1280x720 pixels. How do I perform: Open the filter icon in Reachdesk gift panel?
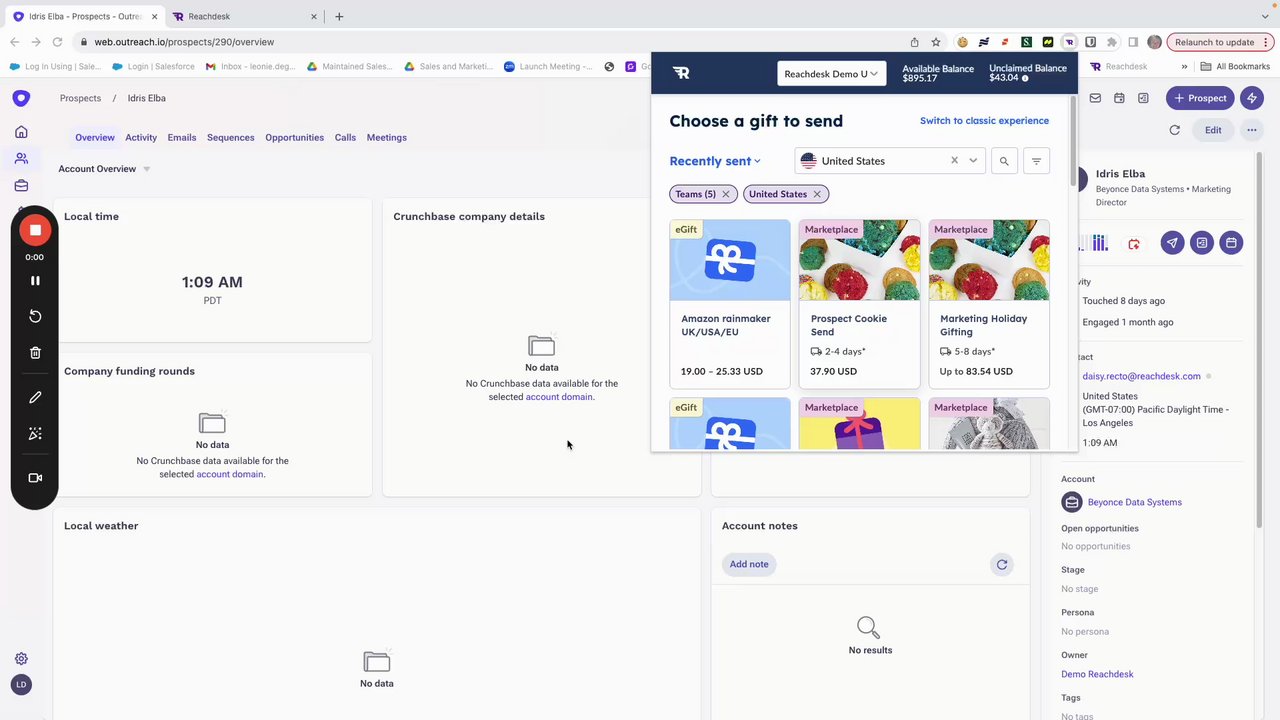(1036, 161)
